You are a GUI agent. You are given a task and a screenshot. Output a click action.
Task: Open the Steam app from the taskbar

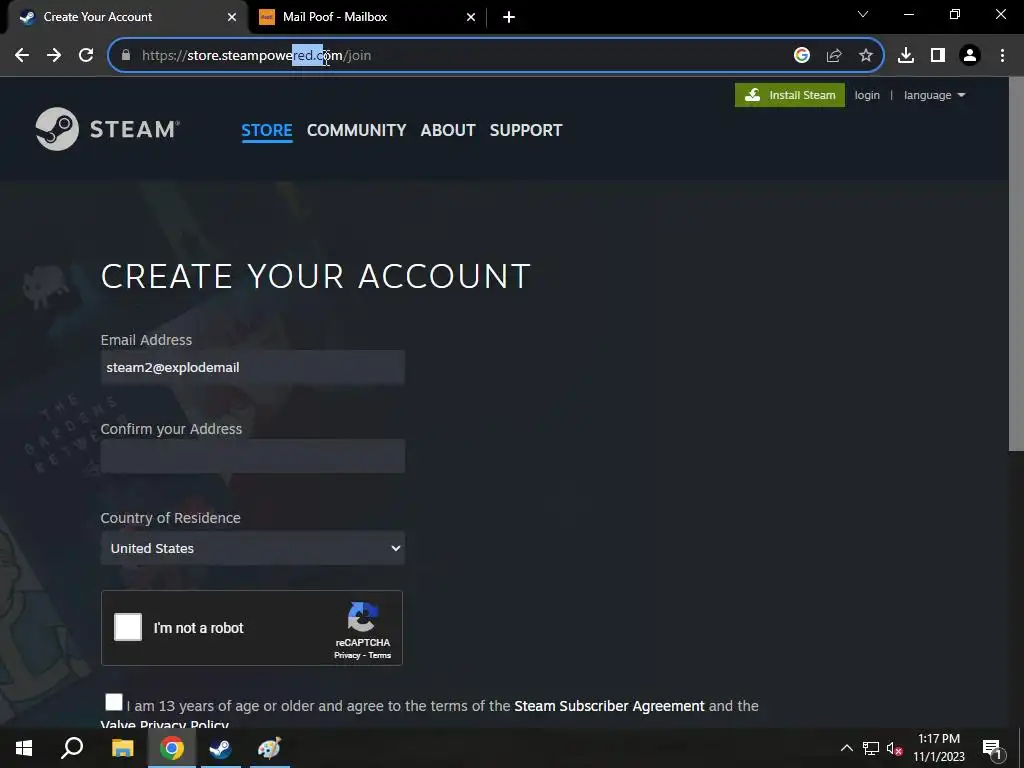pyautogui.click(x=220, y=748)
